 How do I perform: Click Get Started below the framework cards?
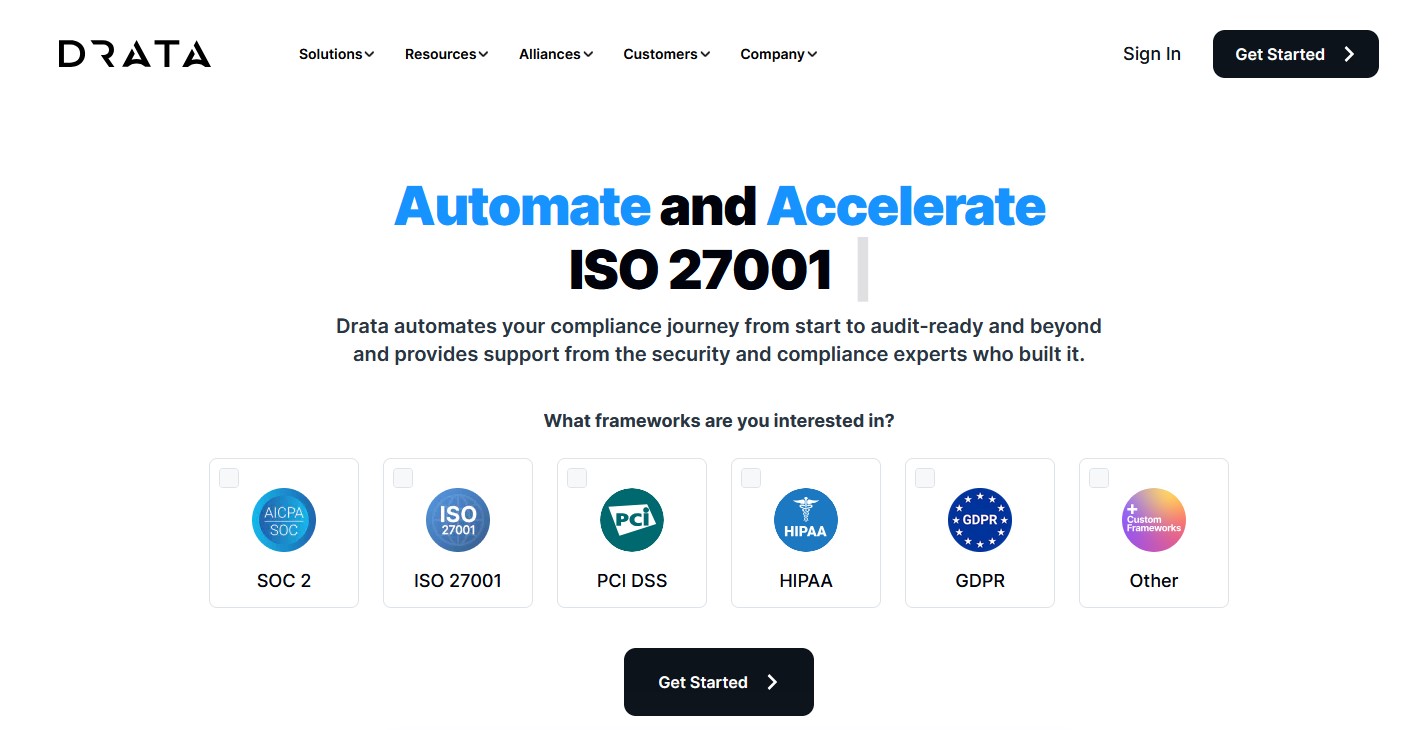719,682
